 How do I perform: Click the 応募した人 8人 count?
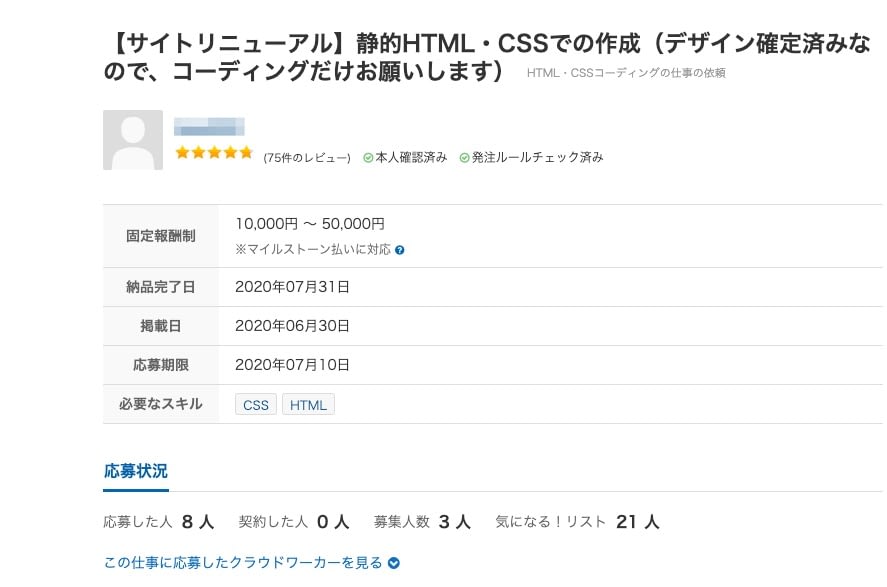coord(158,521)
